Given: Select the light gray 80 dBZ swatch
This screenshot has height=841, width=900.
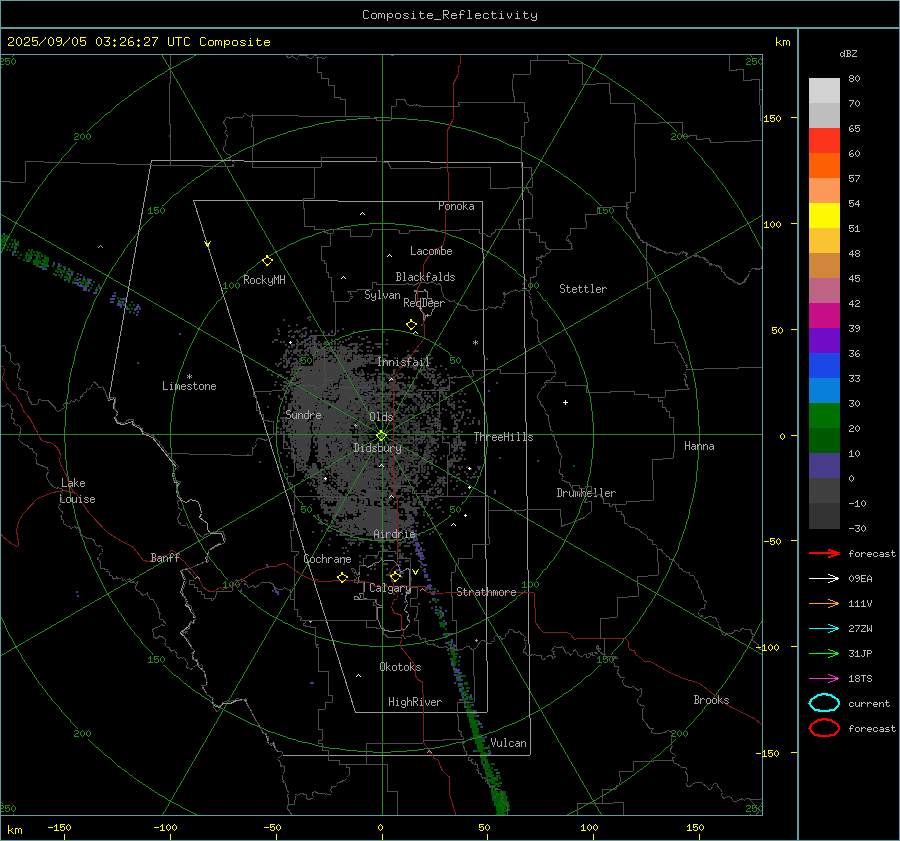Looking at the screenshot, I should 824,91.
